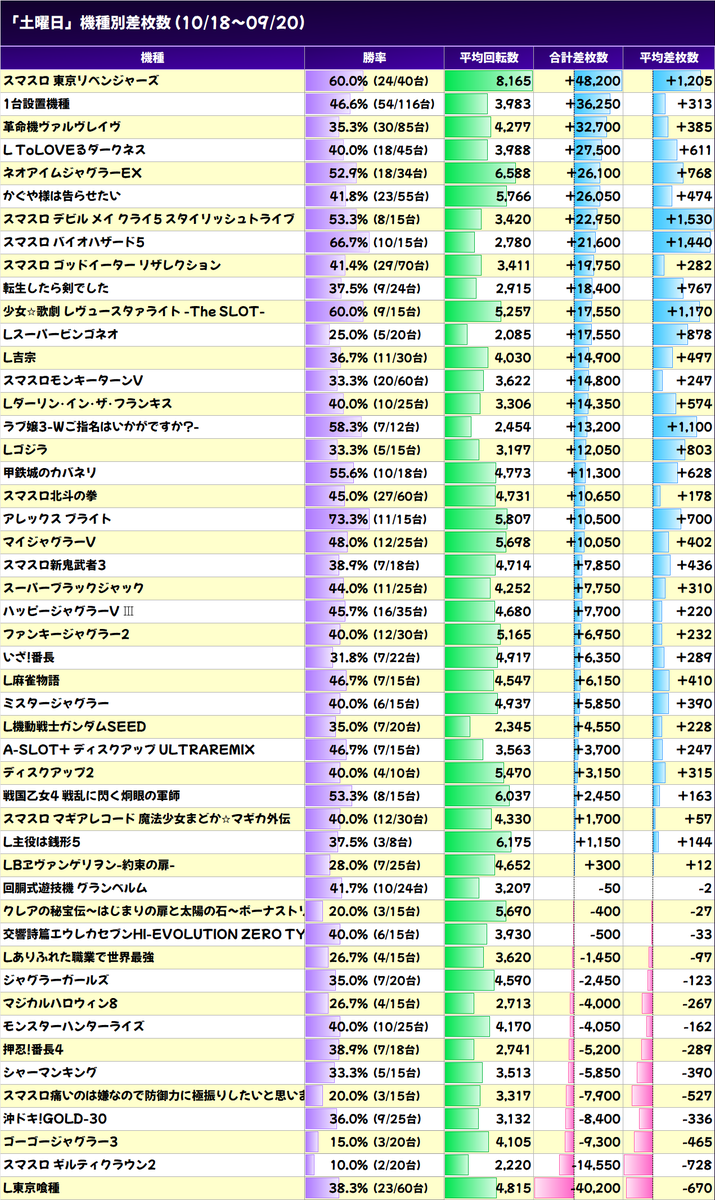This screenshot has height=1200, width=715.
Task: Click average spins value 8,165
Action: [x=513, y=80]
